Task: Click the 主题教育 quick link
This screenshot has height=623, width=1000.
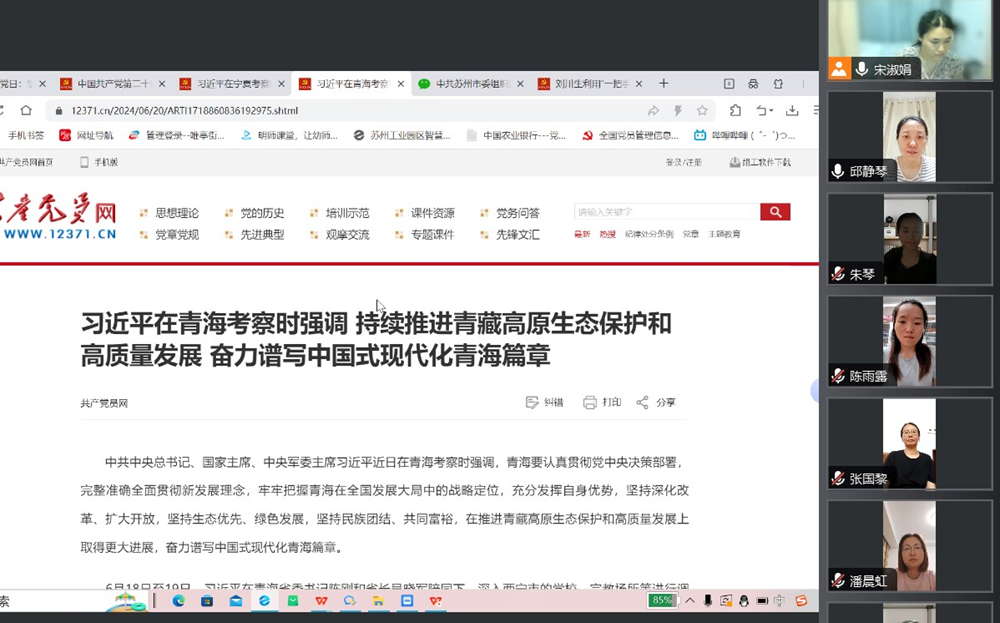Action: tap(724, 234)
